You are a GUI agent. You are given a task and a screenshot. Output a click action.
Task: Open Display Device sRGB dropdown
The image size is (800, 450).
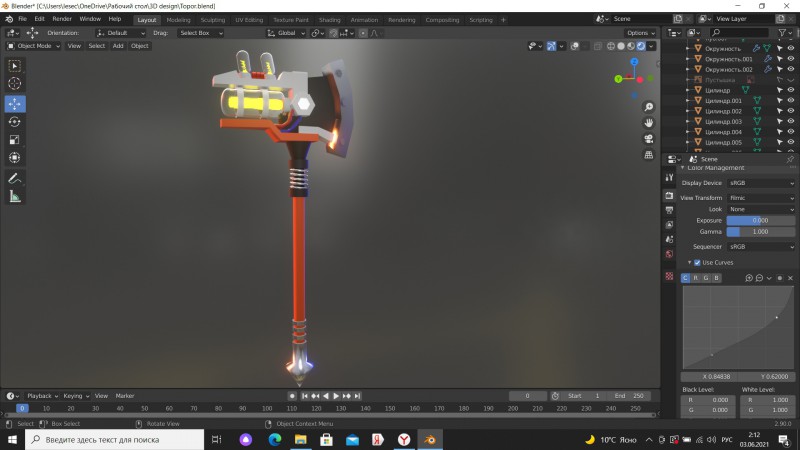(761, 183)
